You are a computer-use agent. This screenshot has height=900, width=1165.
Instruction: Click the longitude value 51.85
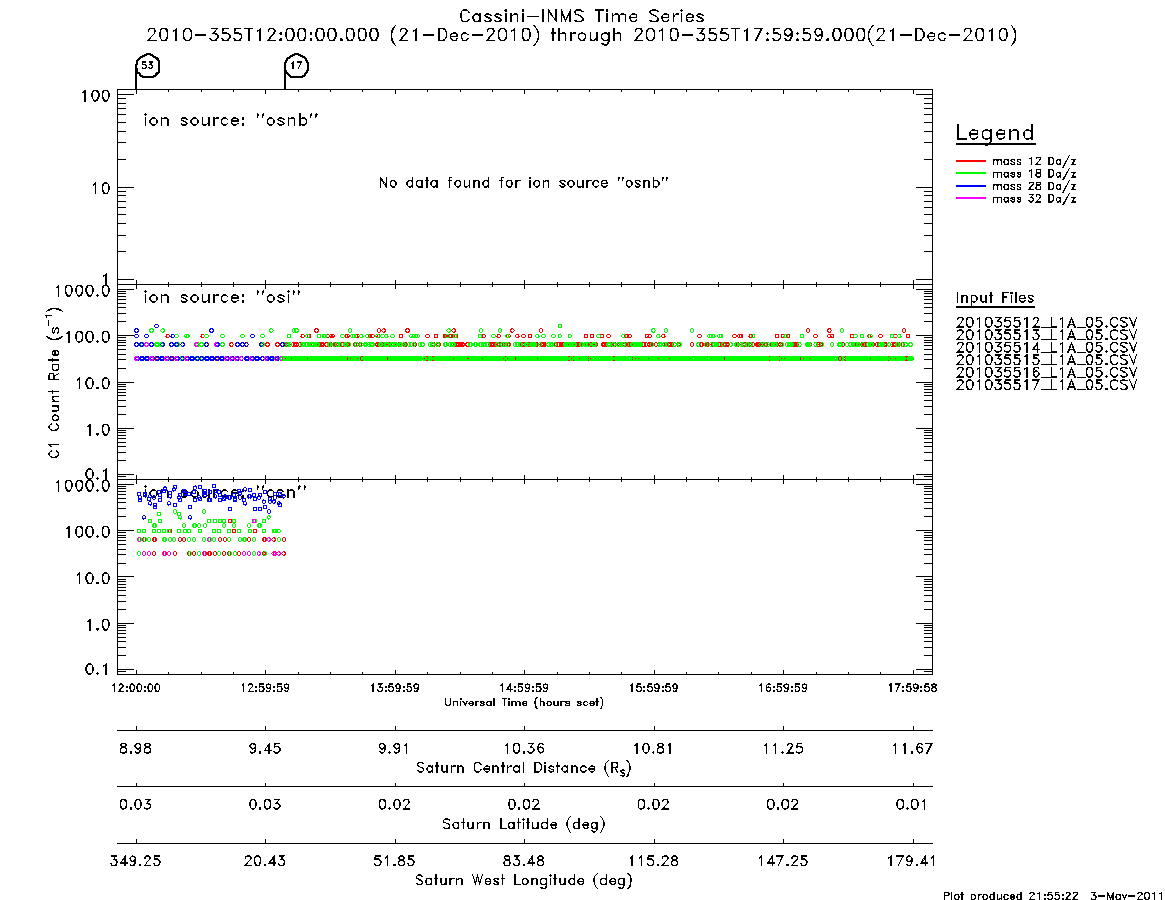[x=395, y=861]
